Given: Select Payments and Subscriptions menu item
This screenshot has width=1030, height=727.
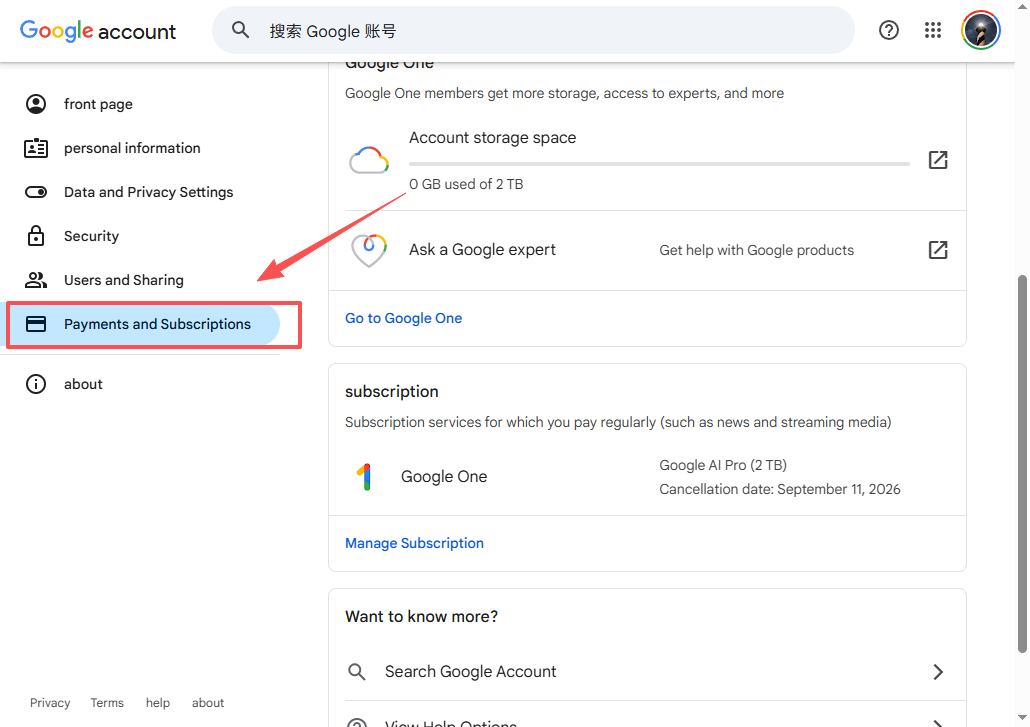Looking at the screenshot, I should point(157,324).
